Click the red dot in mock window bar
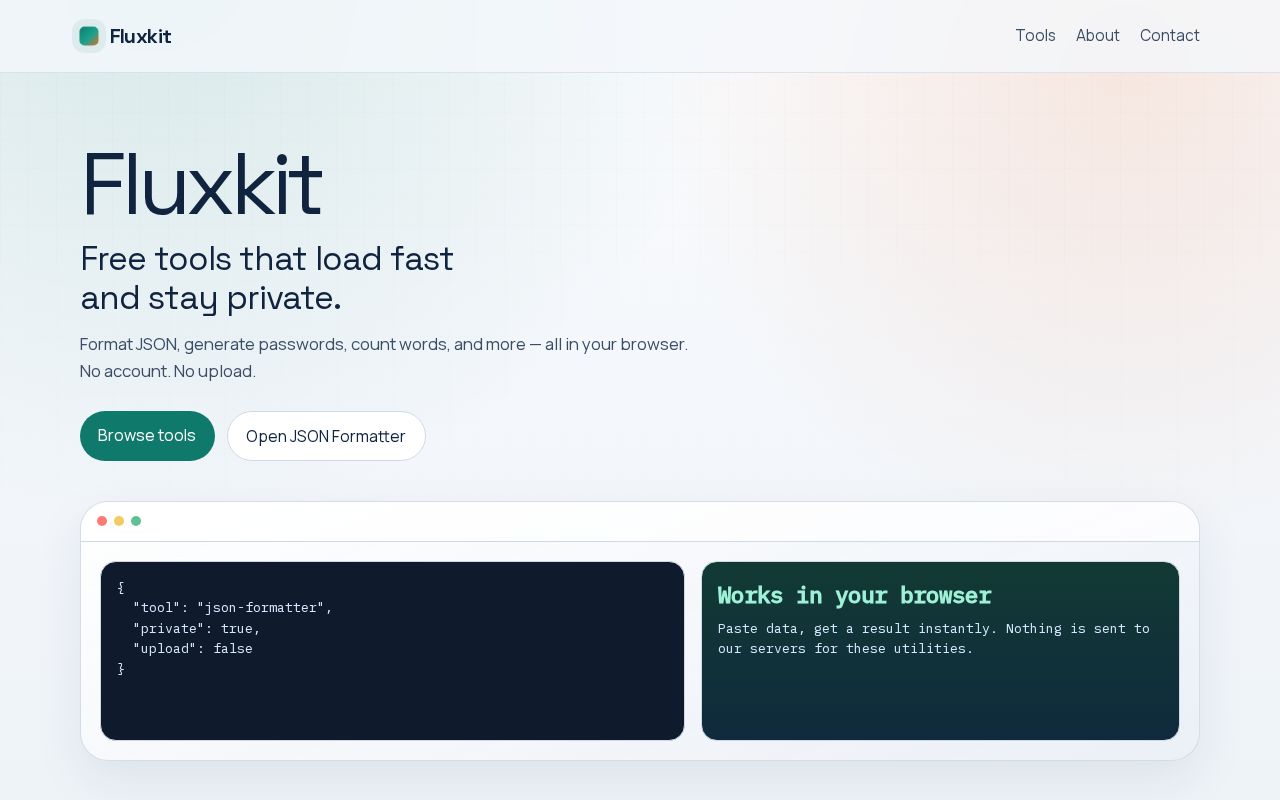The image size is (1280, 800). click(102, 521)
